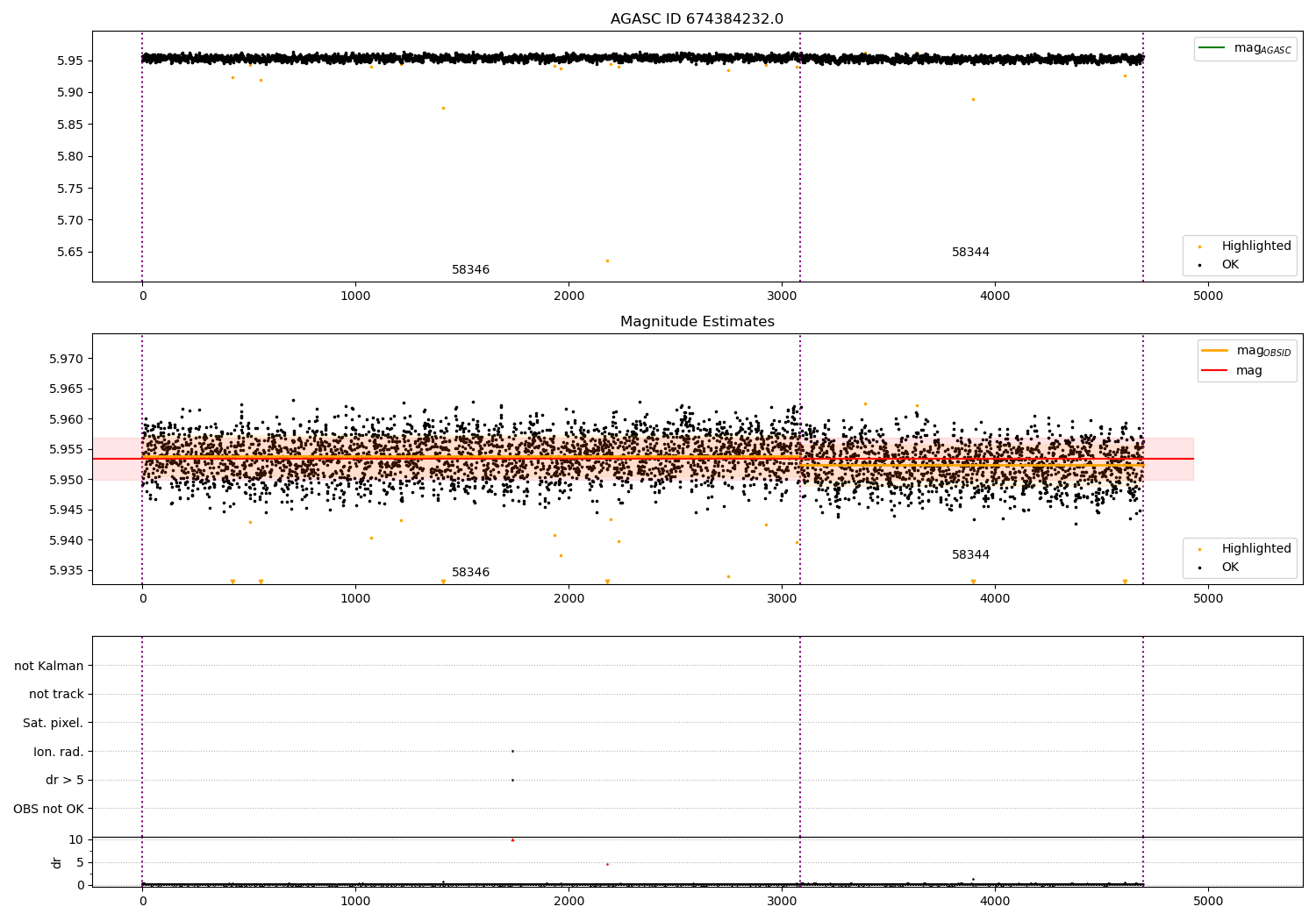Click the 5.945 y-axis tick label

pos(67,510)
